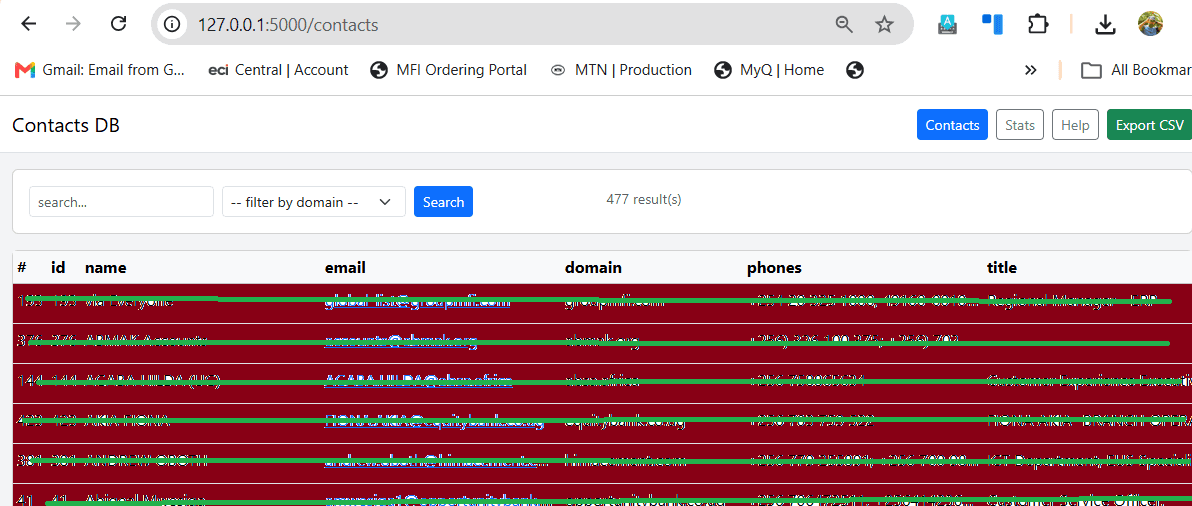Bookmark this page with the star
1192x506 pixels.
[x=884, y=25]
